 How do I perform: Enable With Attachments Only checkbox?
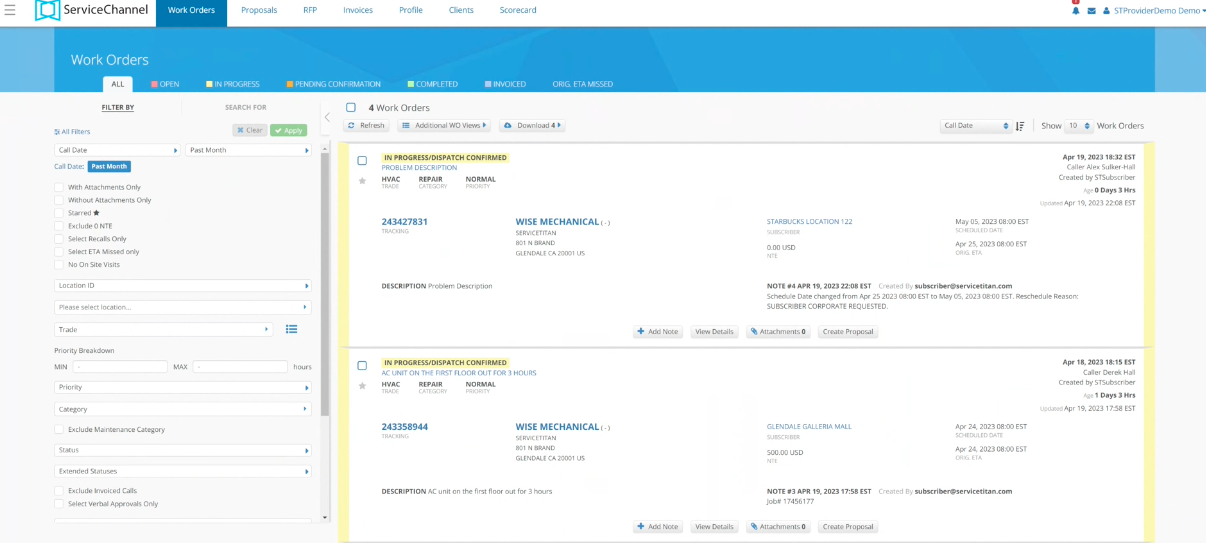point(59,187)
